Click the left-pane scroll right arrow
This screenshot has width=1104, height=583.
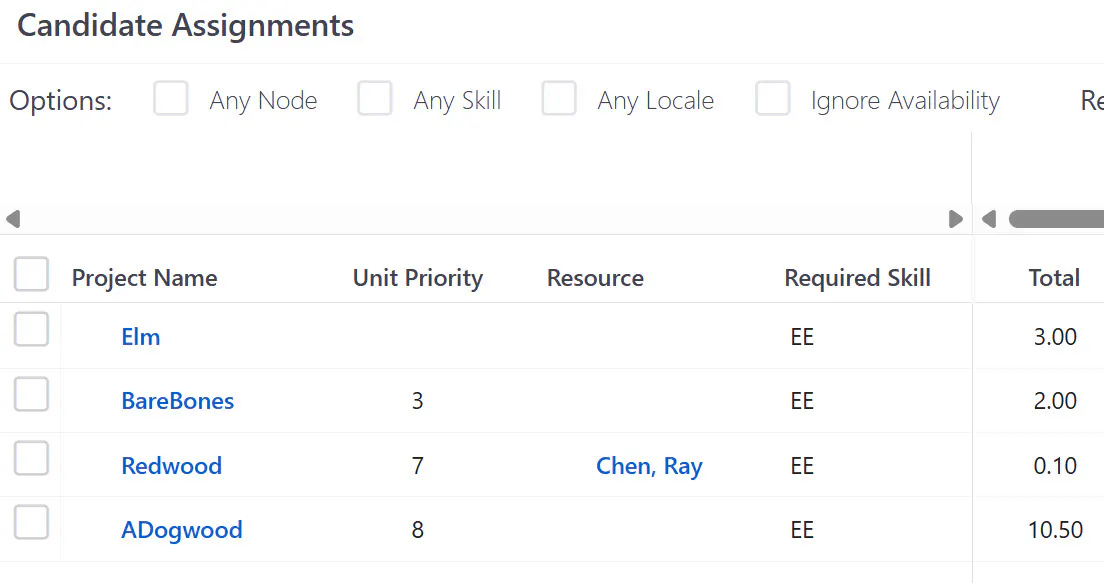pyautogui.click(x=955, y=219)
